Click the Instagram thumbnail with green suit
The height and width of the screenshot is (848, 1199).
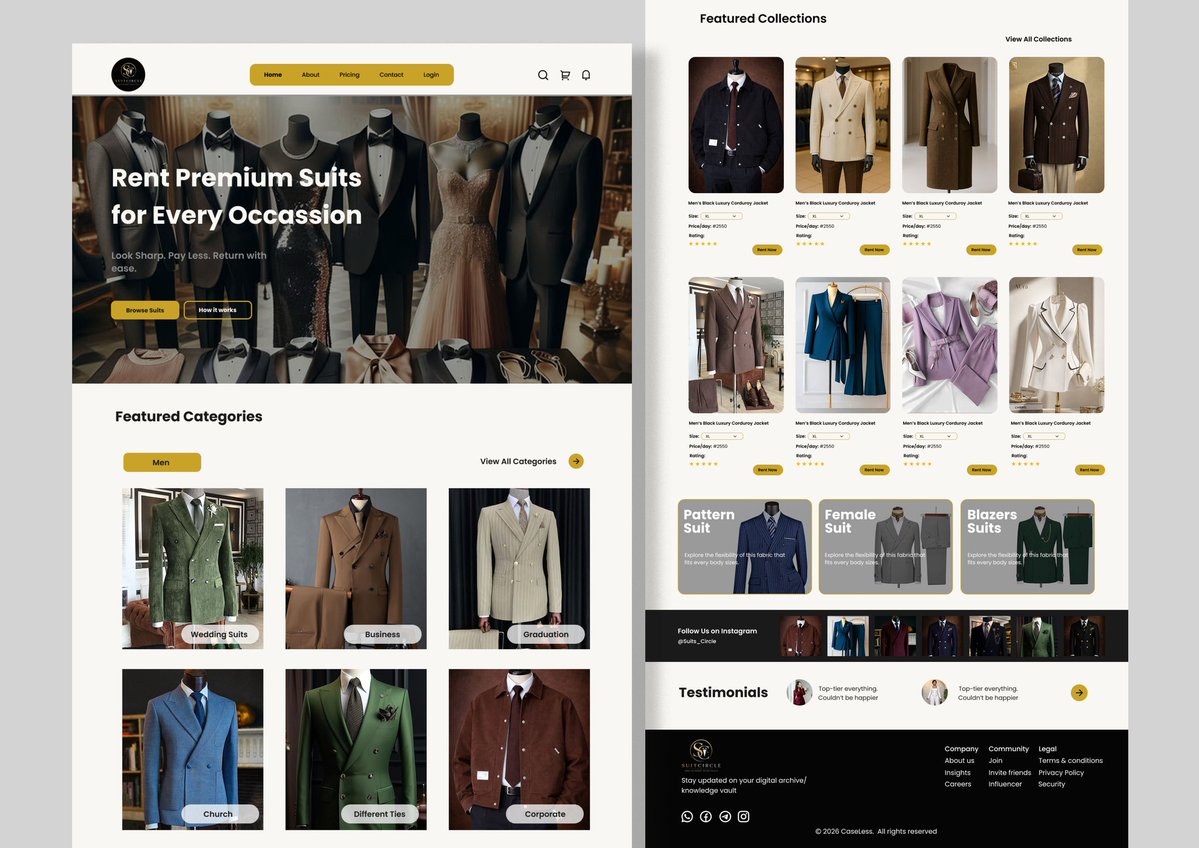[1038, 636]
